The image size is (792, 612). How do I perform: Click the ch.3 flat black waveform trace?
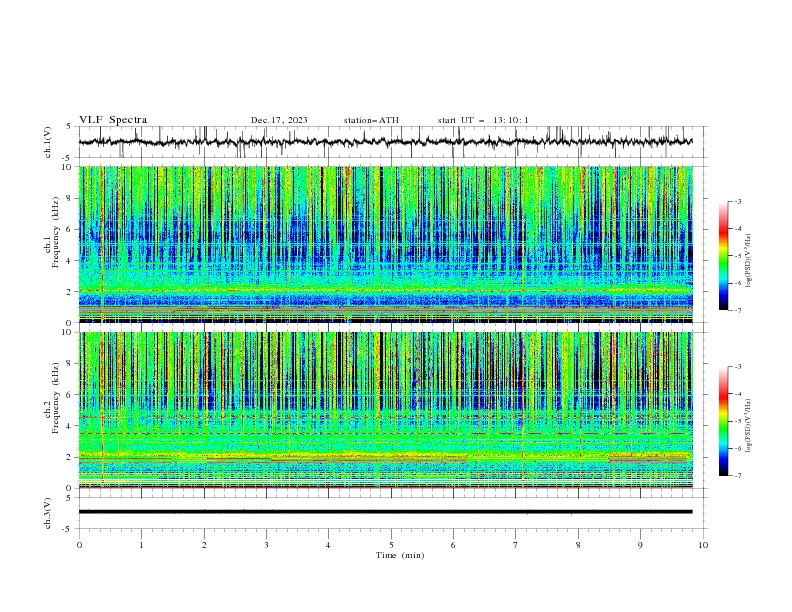coord(386,512)
